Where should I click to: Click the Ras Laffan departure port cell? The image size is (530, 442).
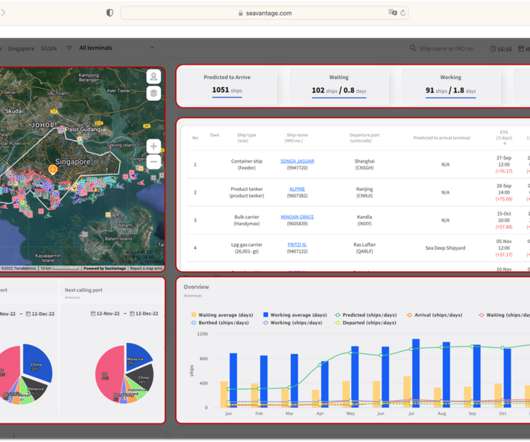364,248
